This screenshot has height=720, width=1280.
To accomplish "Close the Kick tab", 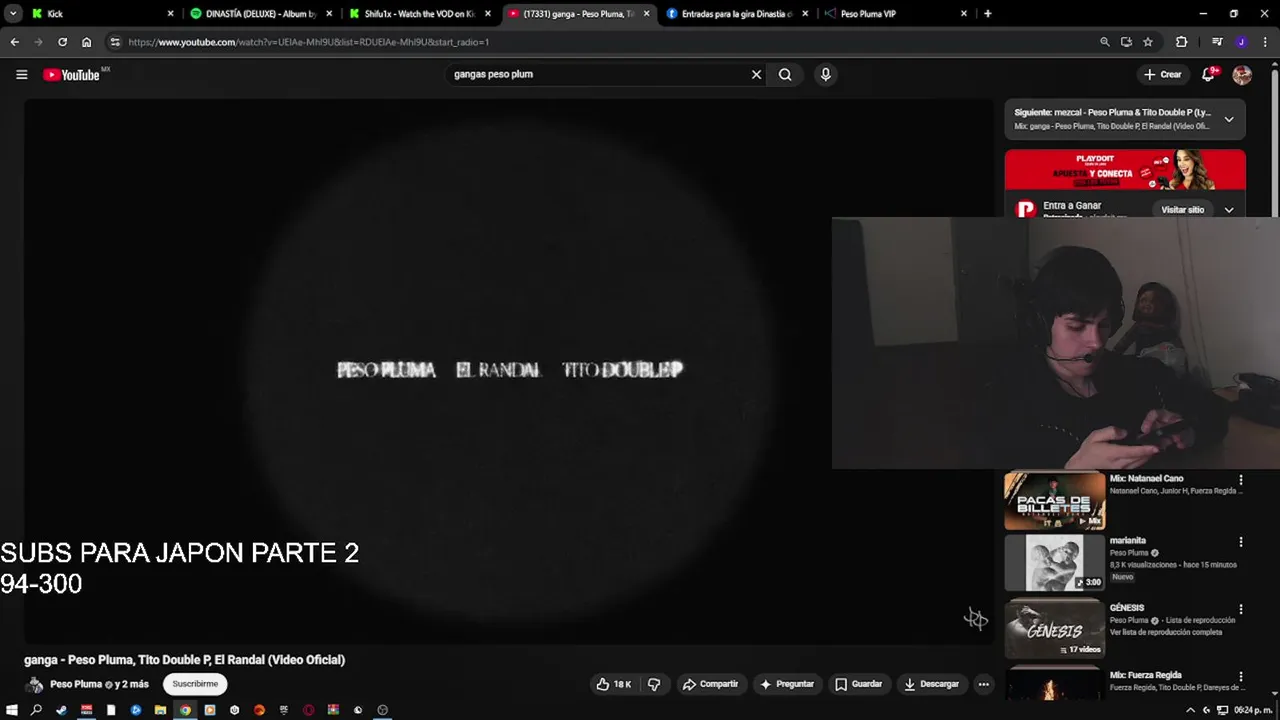I will [170, 14].
